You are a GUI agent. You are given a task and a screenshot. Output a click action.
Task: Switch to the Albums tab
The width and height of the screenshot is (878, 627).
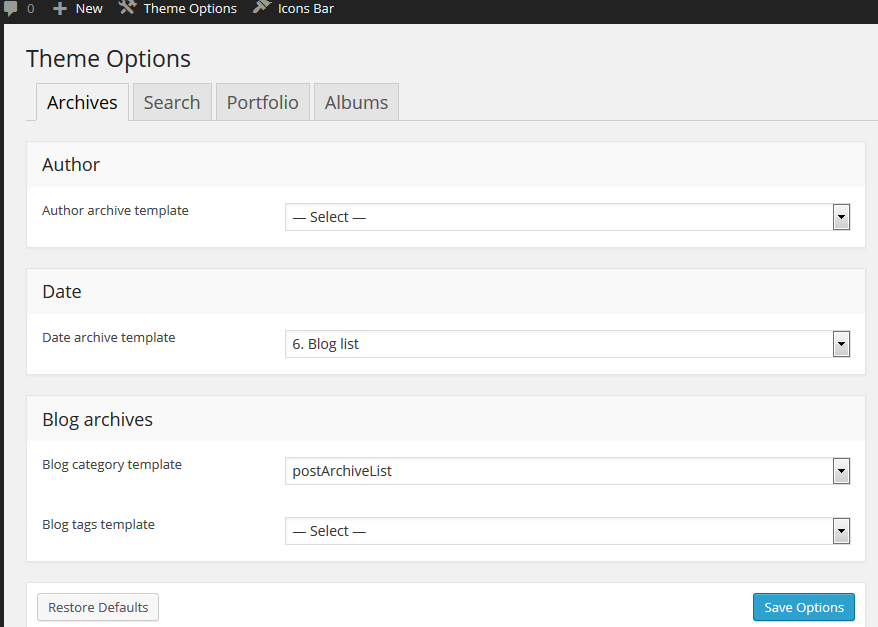(356, 102)
